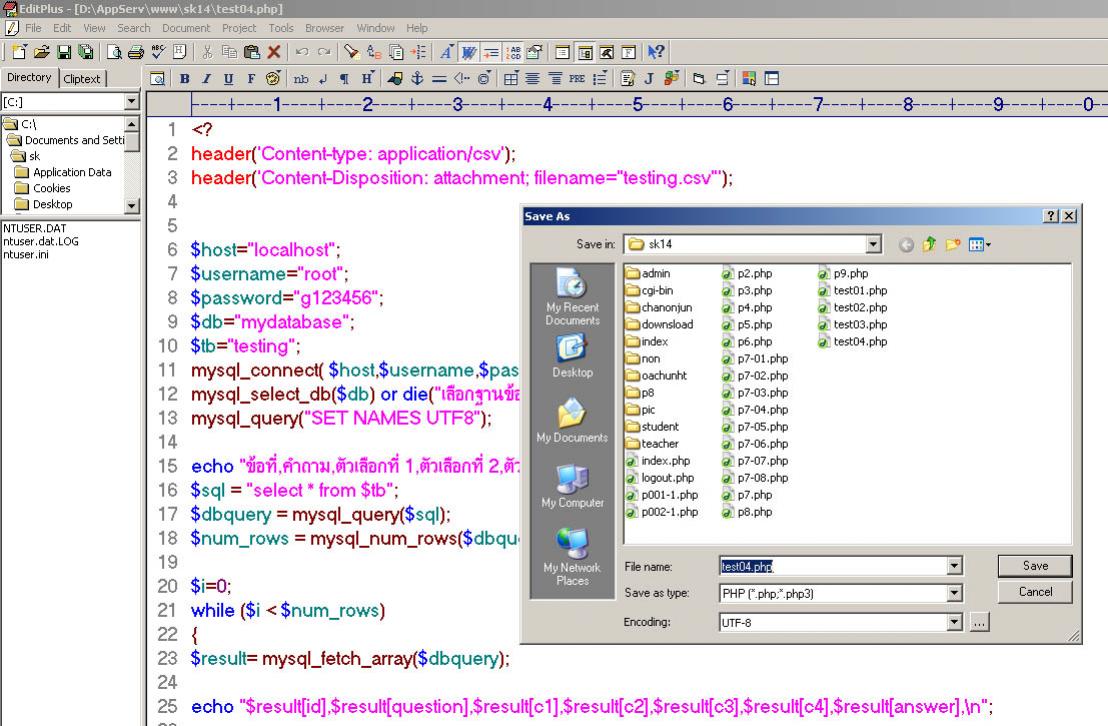Switch to the Cliptext tab
The height and width of the screenshot is (726, 1108).
[82, 78]
